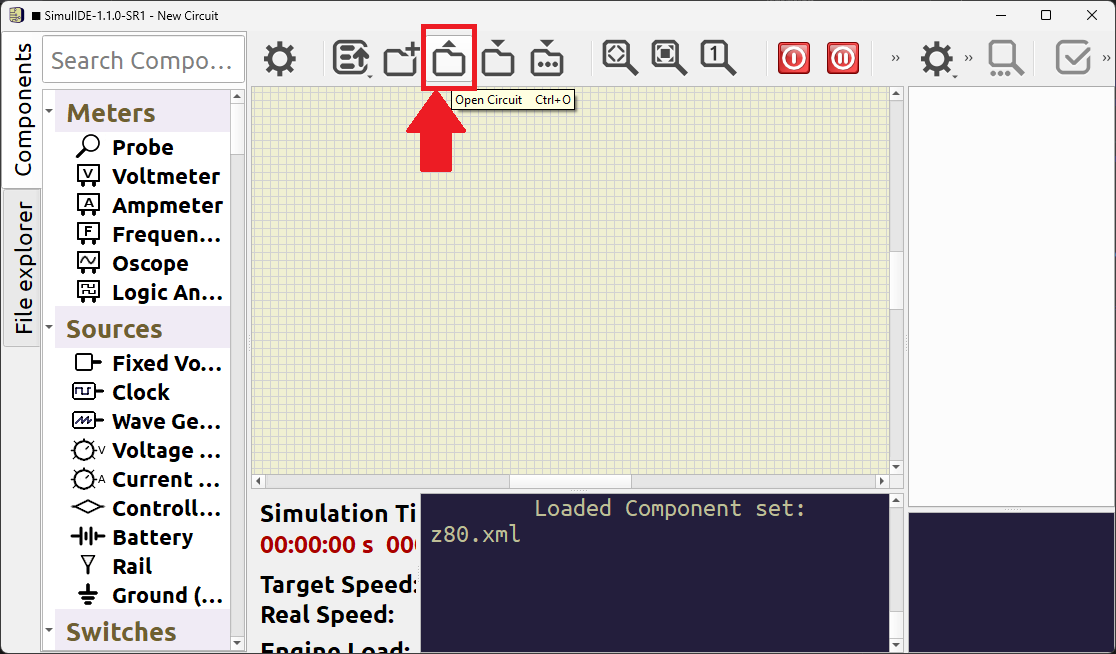Select the Components side tab
The image size is (1116, 654).
coord(23,108)
